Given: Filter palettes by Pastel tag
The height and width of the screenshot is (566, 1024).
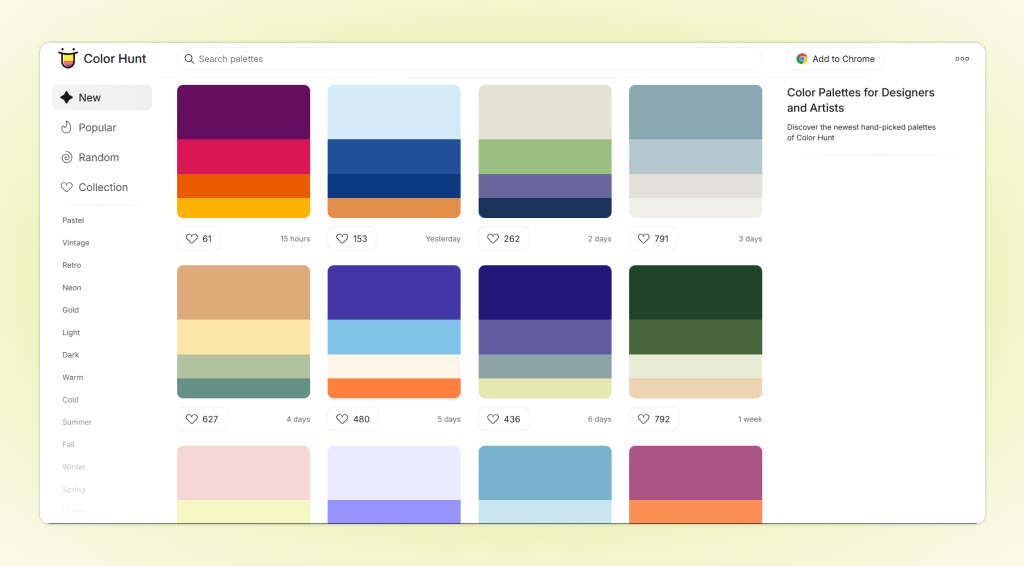Looking at the screenshot, I should 73,221.
